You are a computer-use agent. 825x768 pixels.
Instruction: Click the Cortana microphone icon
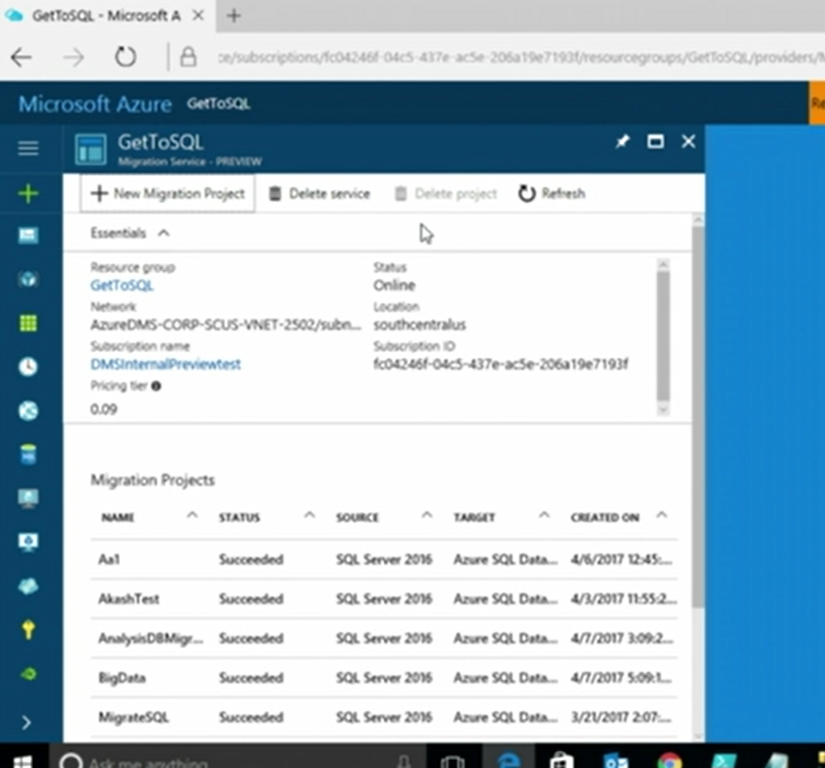point(404,761)
